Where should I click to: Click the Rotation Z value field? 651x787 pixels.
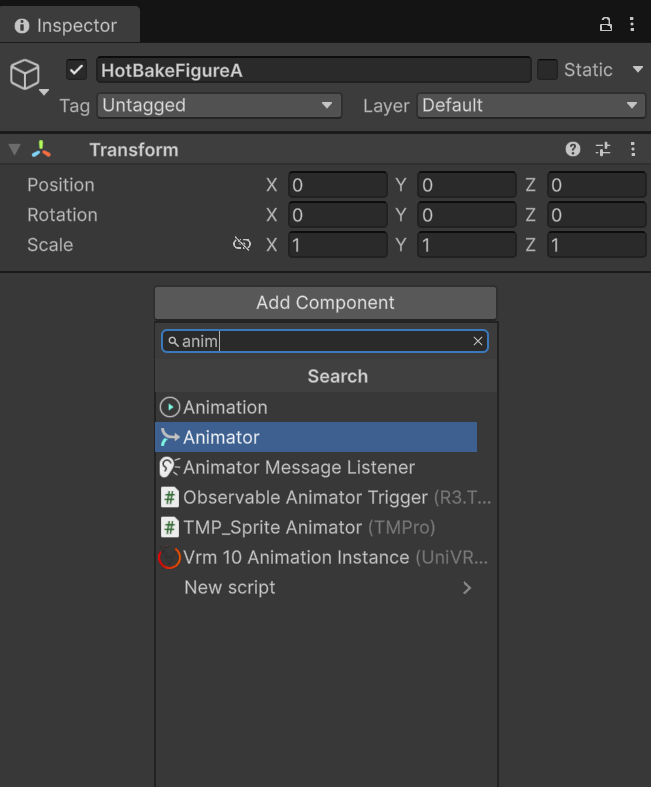597,215
